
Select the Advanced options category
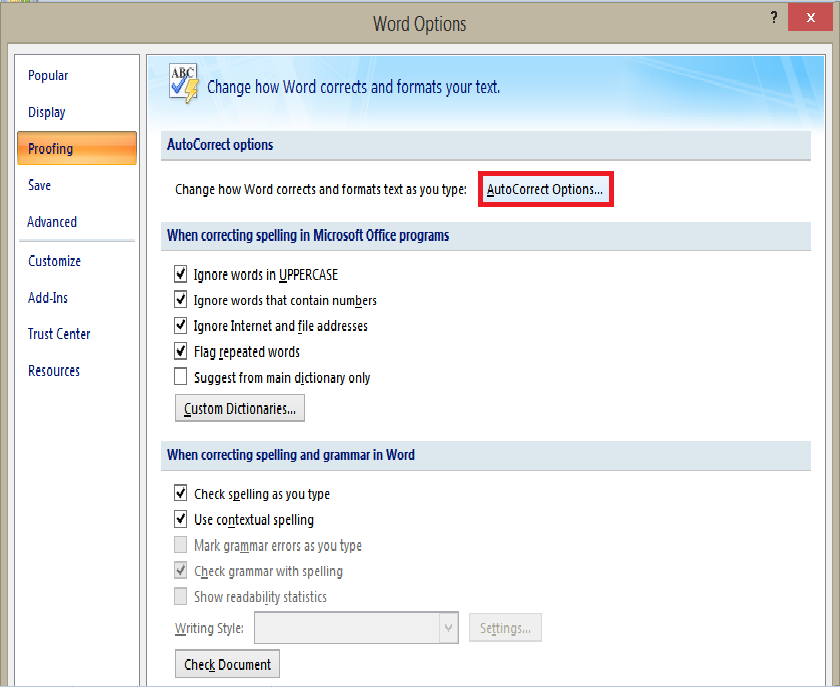point(52,222)
